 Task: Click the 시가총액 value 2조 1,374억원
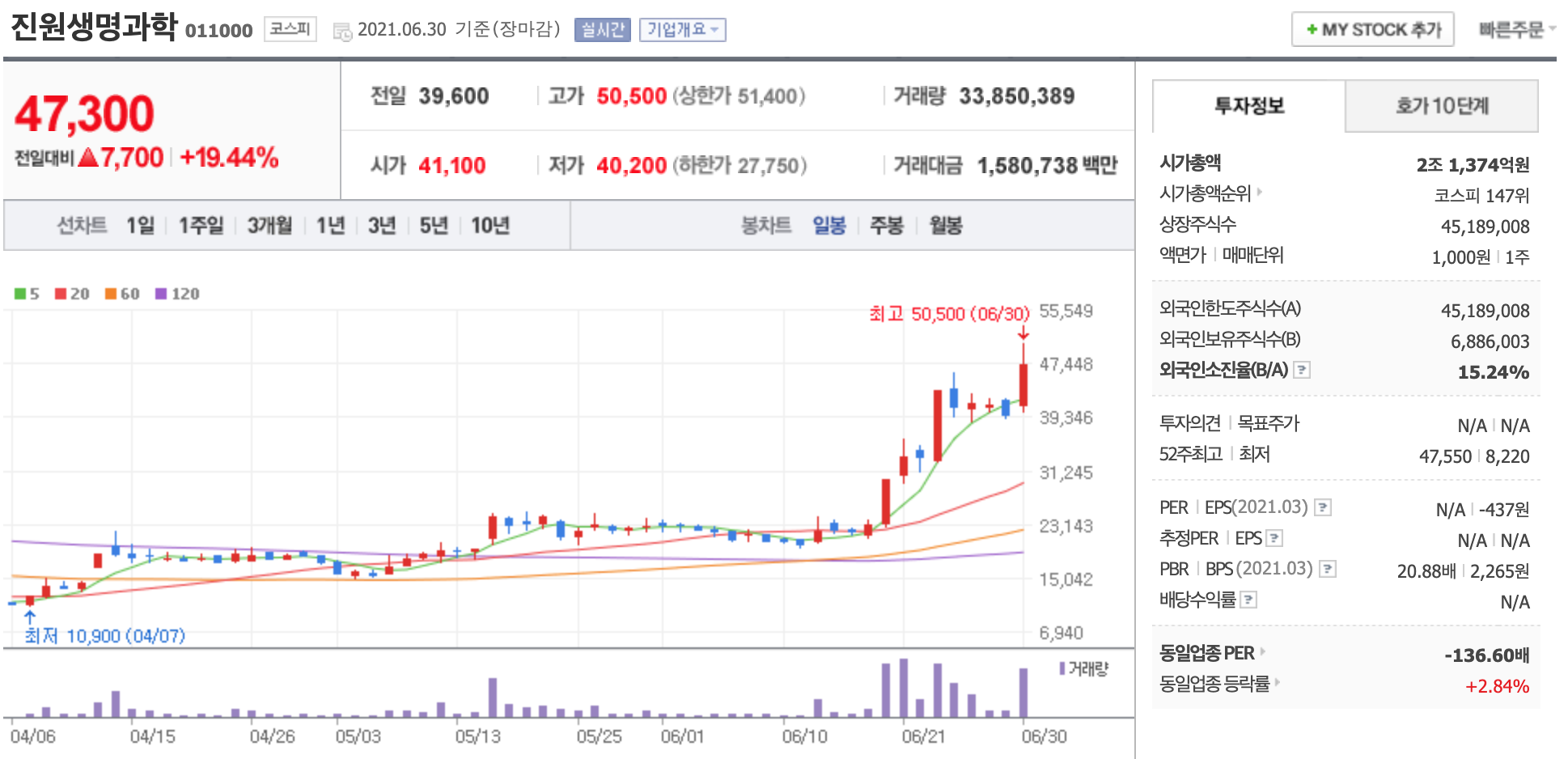click(1473, 165)
